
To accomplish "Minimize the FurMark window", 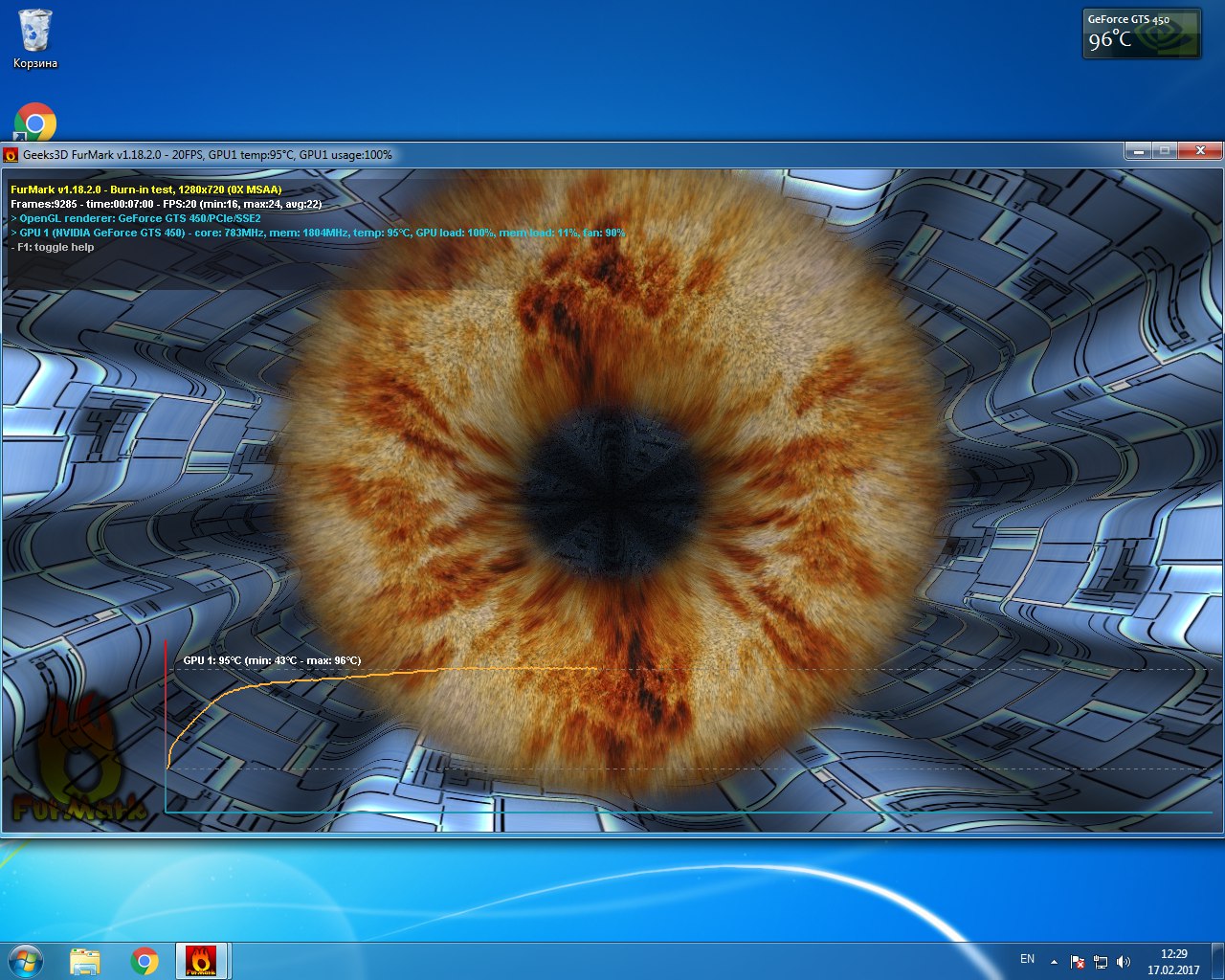I will (x=1138, y=151).
